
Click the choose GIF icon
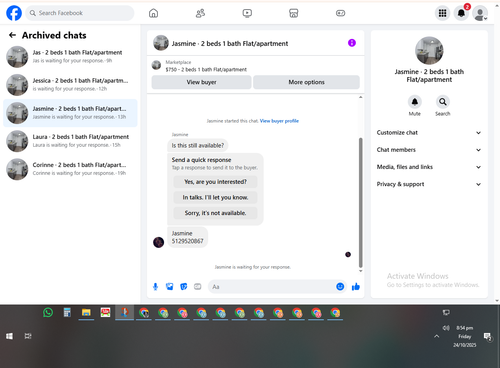click(198, 287)
